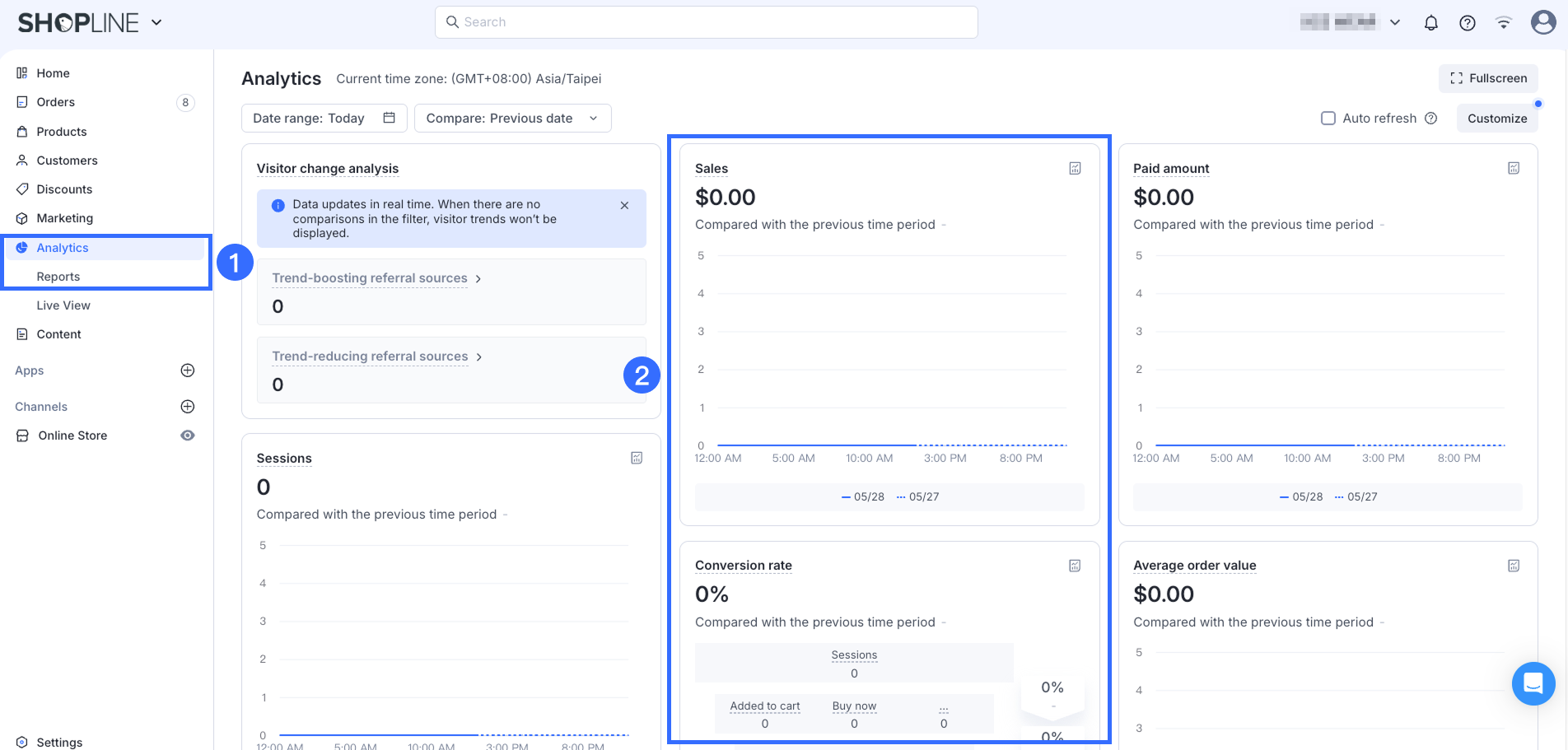This screenshot has height=750, width=1568.
Task: Preview Online Store via eye icon
Action: [x=188, y=436]
